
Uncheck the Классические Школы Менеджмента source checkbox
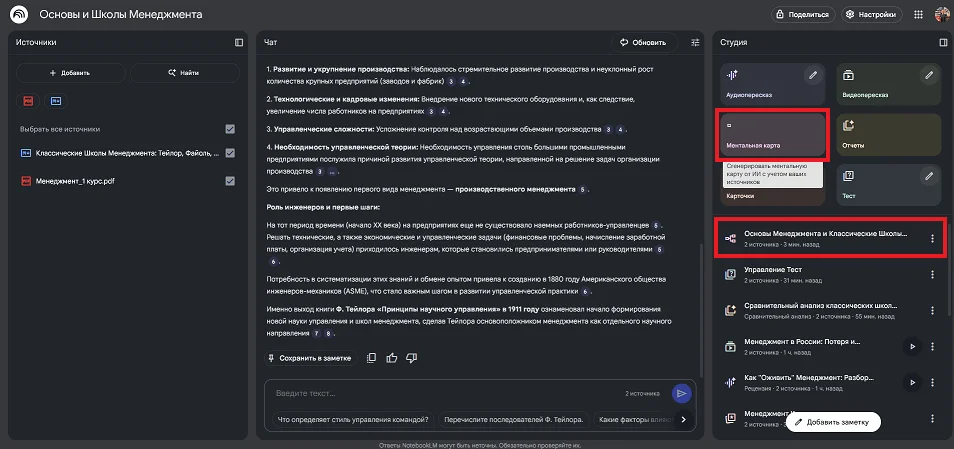pos(230,153)
